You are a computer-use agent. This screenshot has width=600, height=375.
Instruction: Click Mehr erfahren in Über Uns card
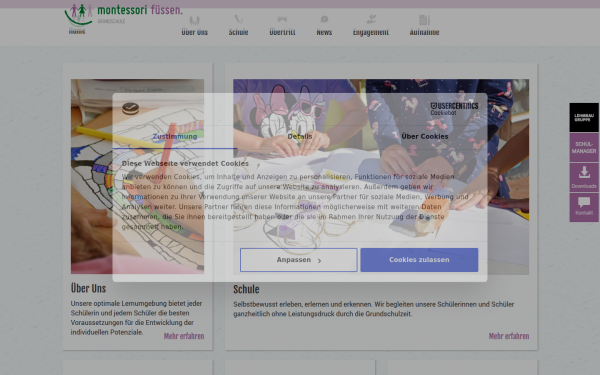(184, 336)
